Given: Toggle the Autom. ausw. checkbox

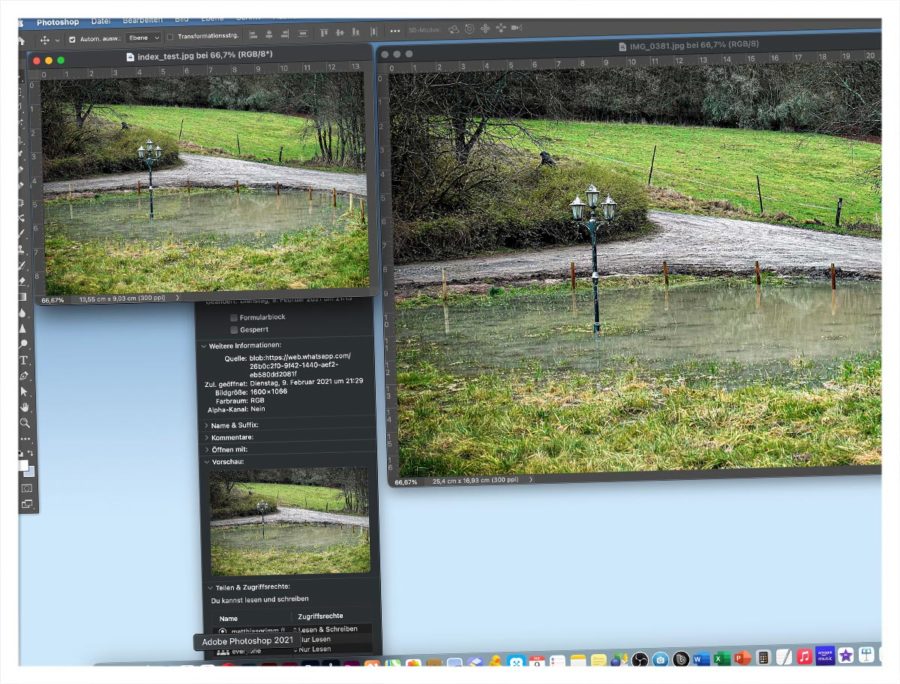Looking at the screenshot, I should 72,40.
